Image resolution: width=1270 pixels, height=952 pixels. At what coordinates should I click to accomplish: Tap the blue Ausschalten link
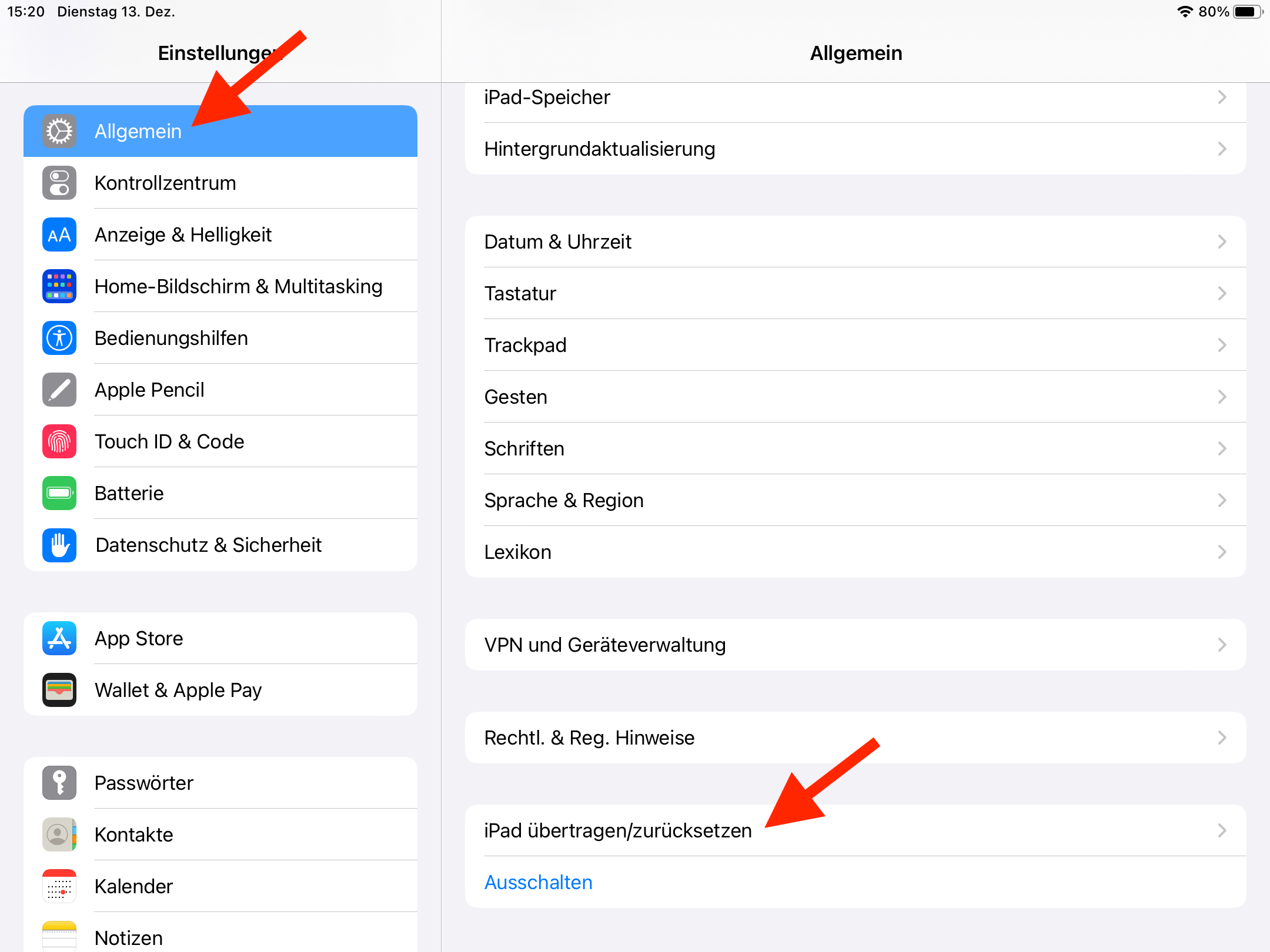(539, 882)
